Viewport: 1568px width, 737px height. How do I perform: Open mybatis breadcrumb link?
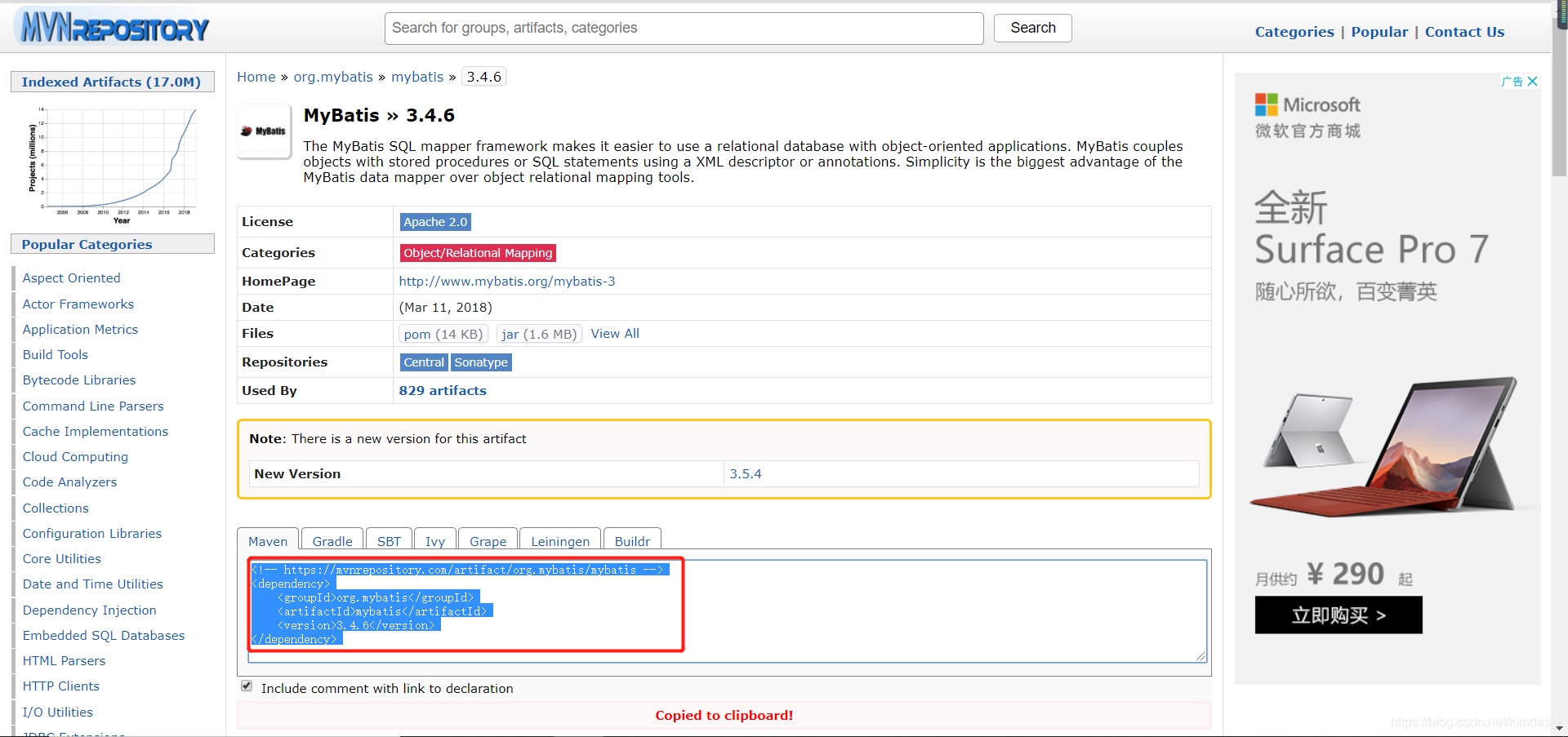tap(417, 77)
